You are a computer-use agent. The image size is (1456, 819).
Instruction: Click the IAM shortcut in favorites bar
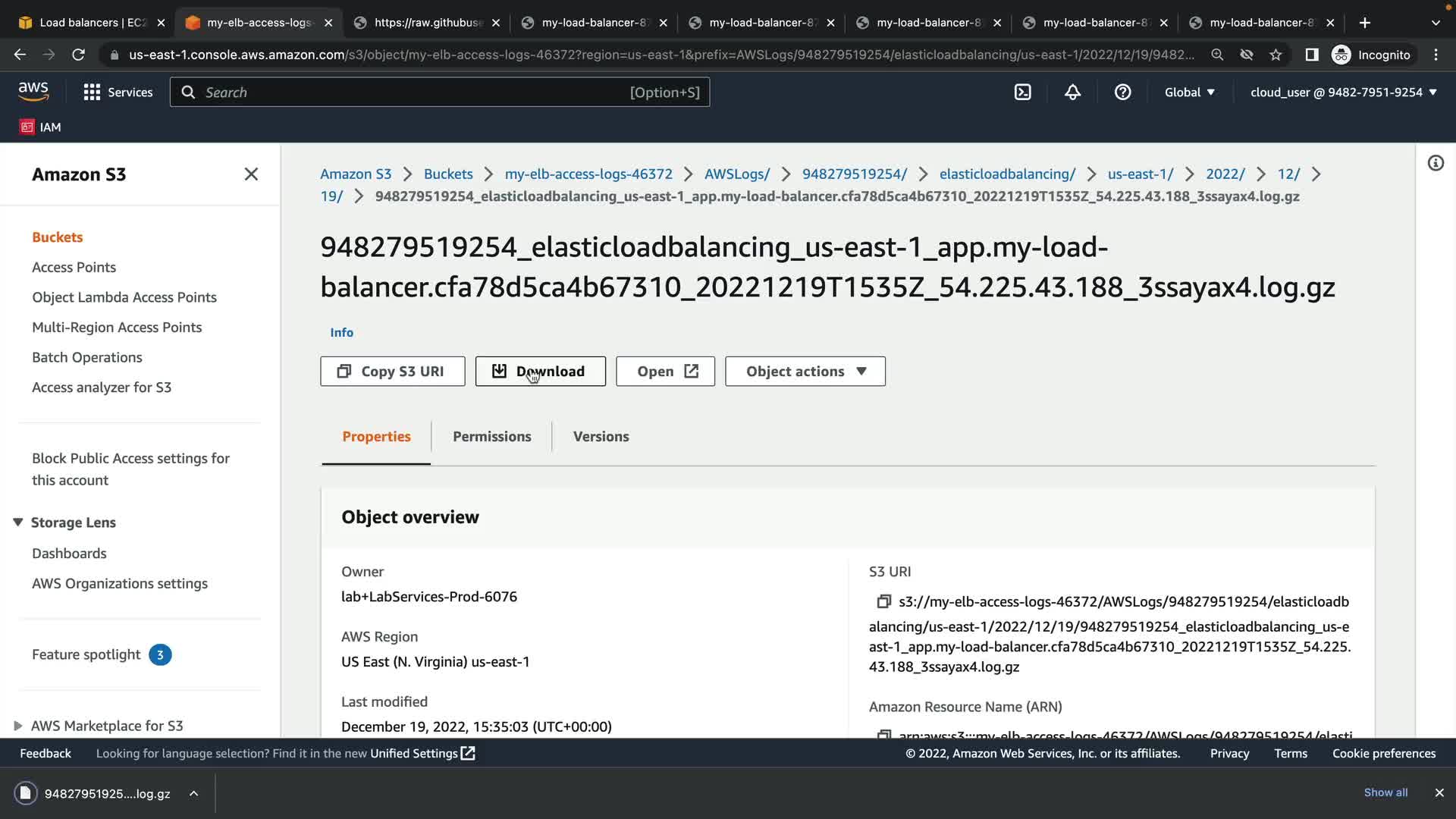(40, 127)
